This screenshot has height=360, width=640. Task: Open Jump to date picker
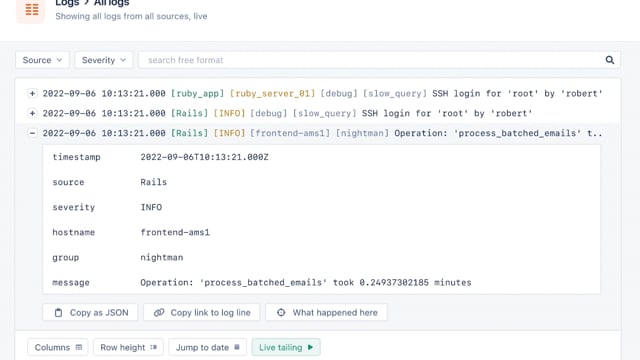(207, 347)
